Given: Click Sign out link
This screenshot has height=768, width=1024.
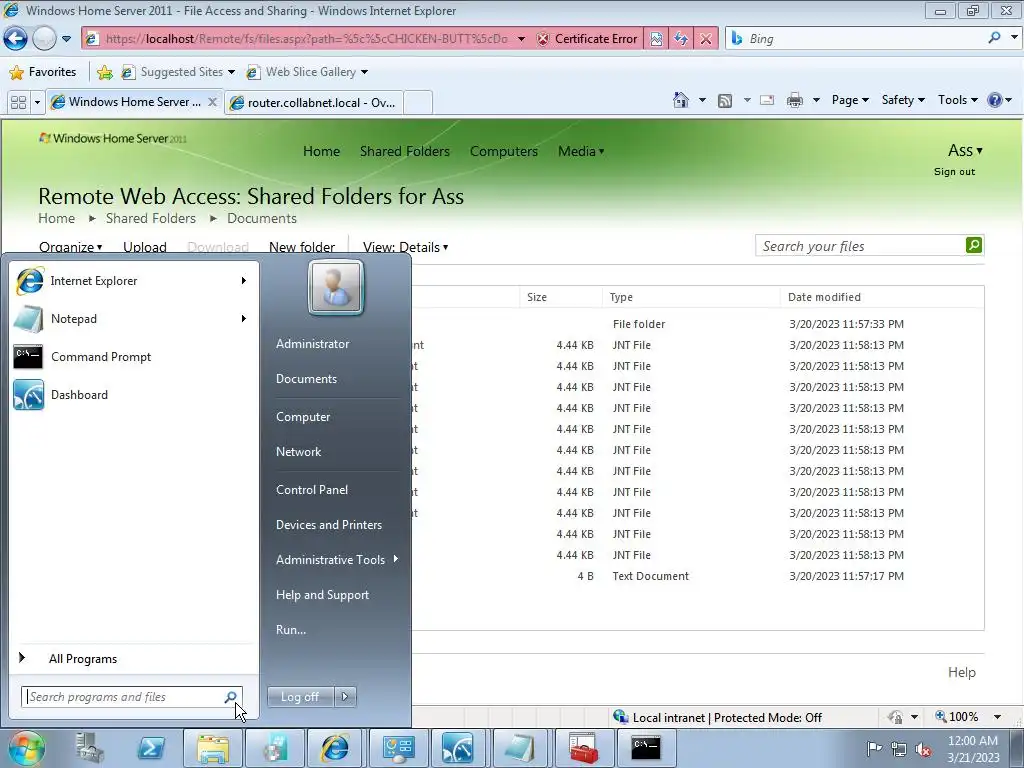Looking at the screenshot, I should point(954,172).
